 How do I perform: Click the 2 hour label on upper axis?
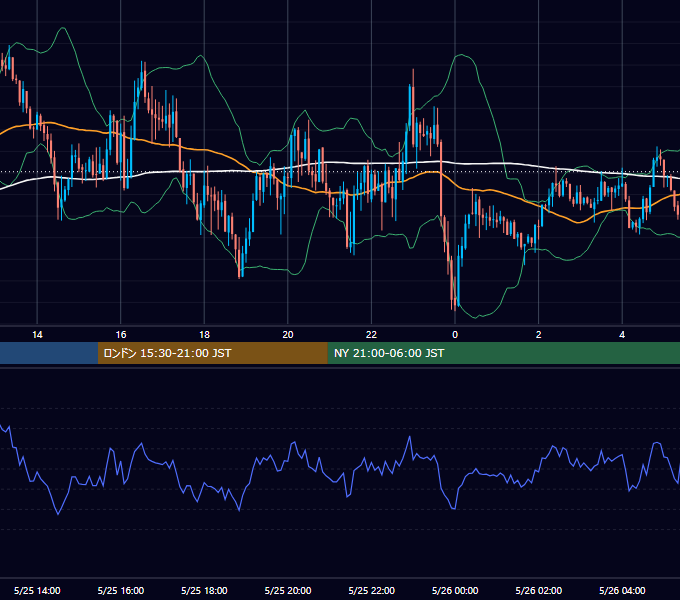539,335
